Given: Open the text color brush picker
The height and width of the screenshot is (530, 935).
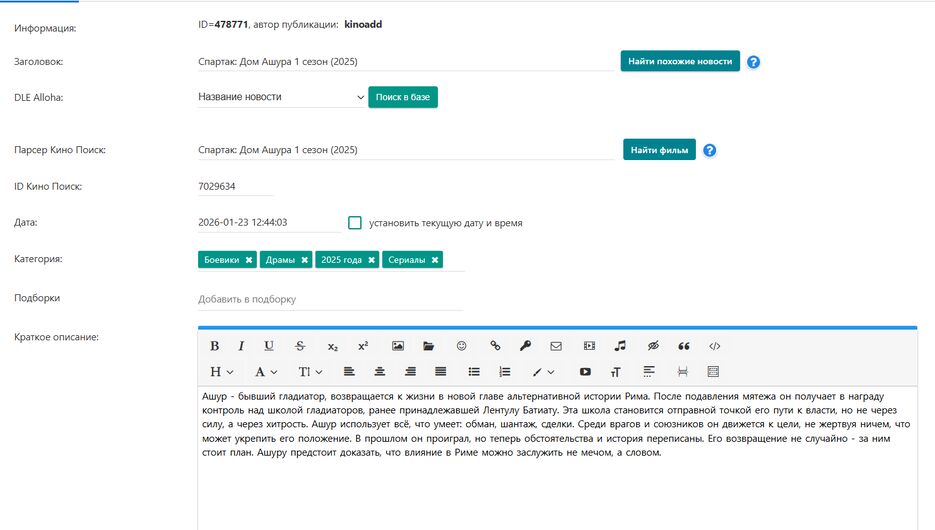Looking at the screenshot, I should (x=543, y=372).
